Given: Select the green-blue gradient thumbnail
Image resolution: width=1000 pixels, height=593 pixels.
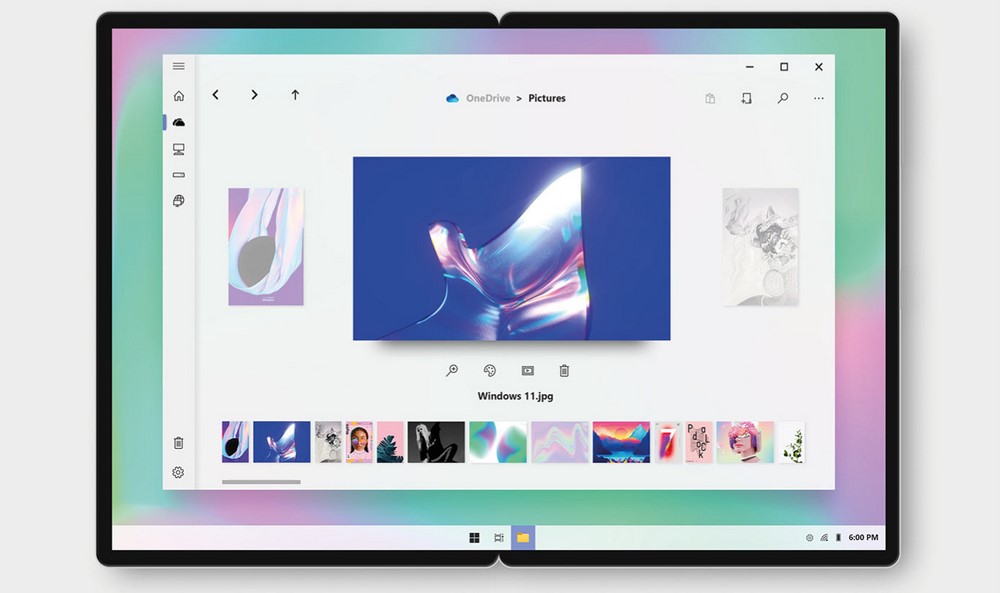Looking at the screenshot, I should point(498,441).
